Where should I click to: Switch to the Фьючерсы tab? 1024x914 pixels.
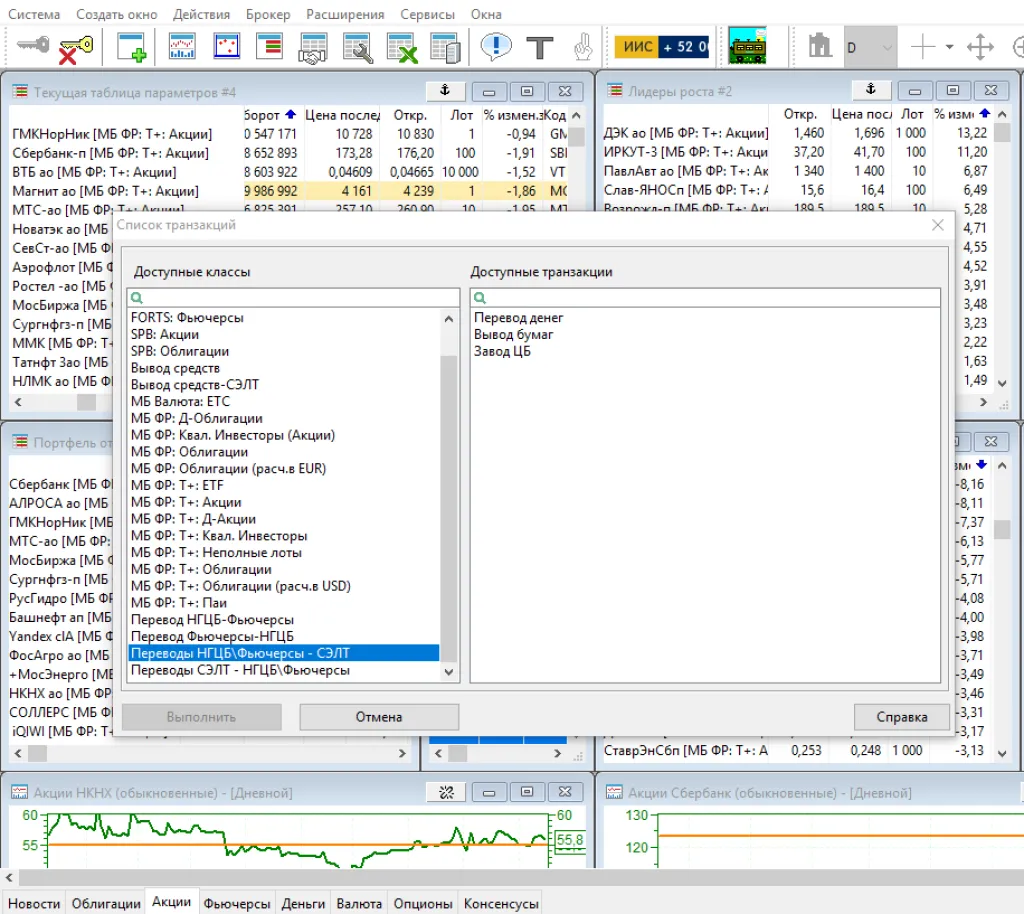click(237, 903)
